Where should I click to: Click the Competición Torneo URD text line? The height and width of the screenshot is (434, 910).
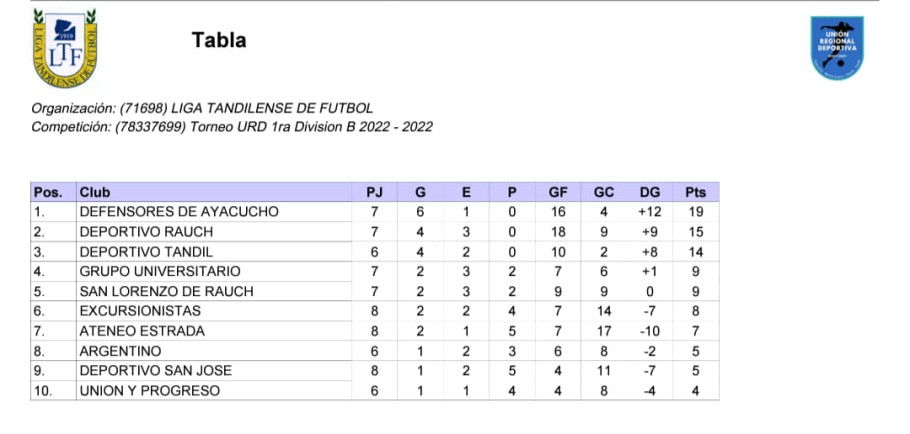232,127
